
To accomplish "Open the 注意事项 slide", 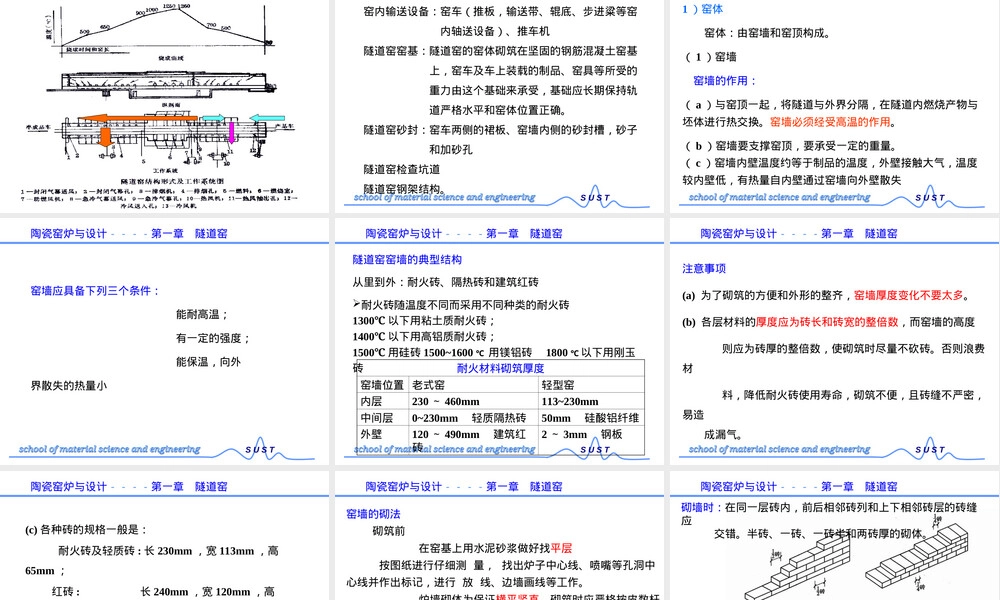I will [835, 340].
